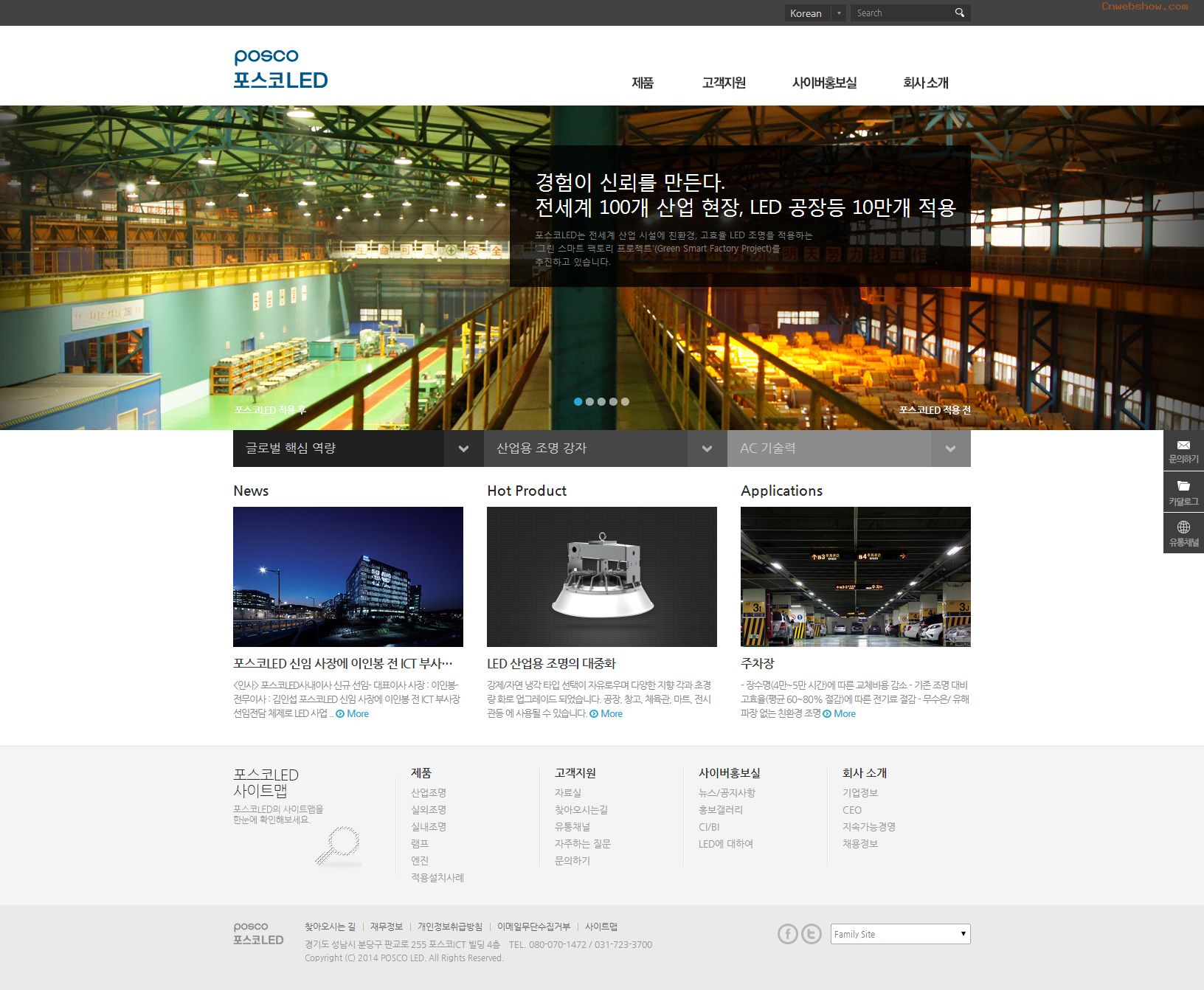This screenshot has height=990, width=1204.
Task: Open 문의하기 in the sitemap list
Action: 572,861
